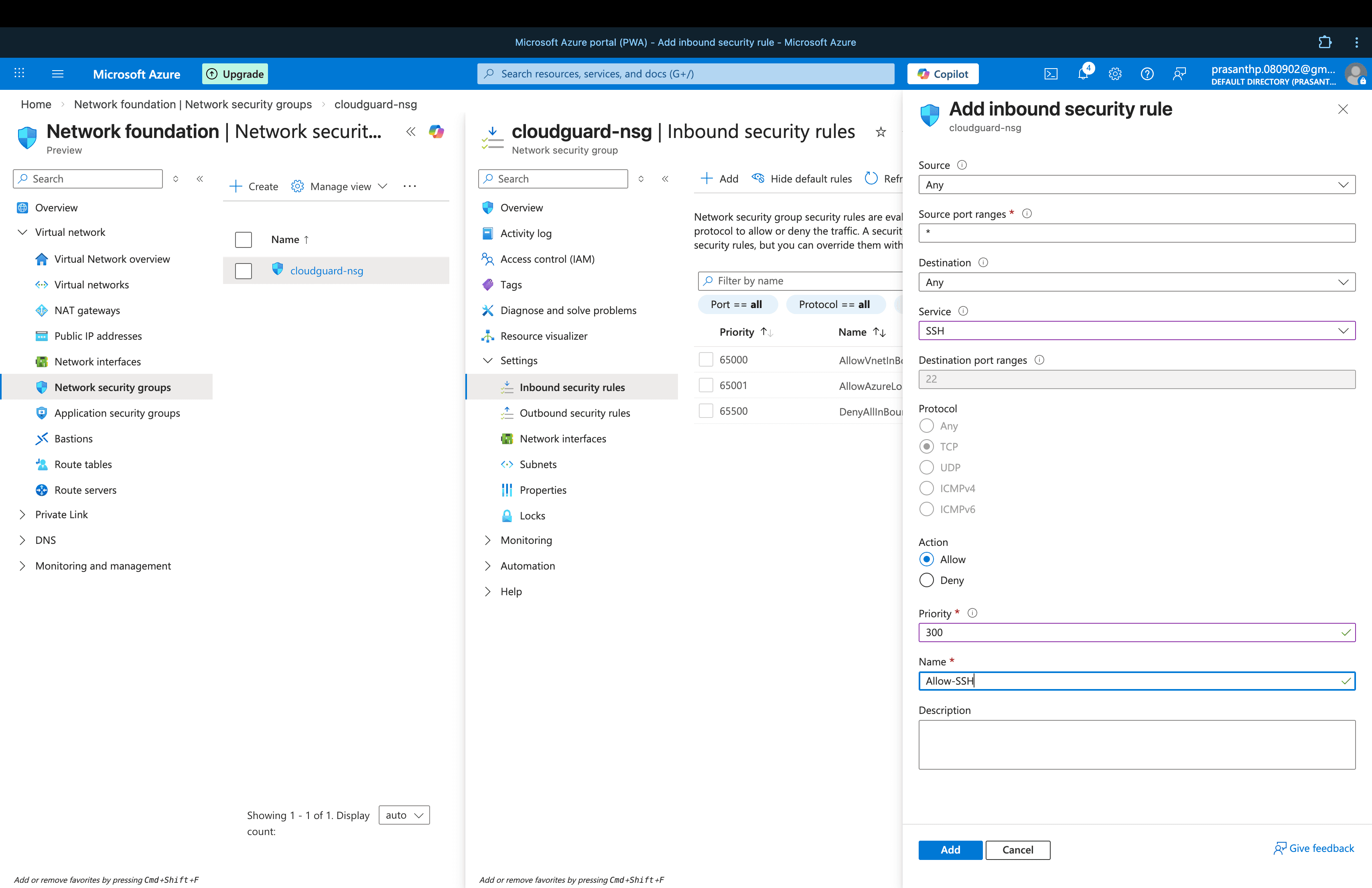
Task: Open portal settings gear icon
Action: (x=1115, y=74)
